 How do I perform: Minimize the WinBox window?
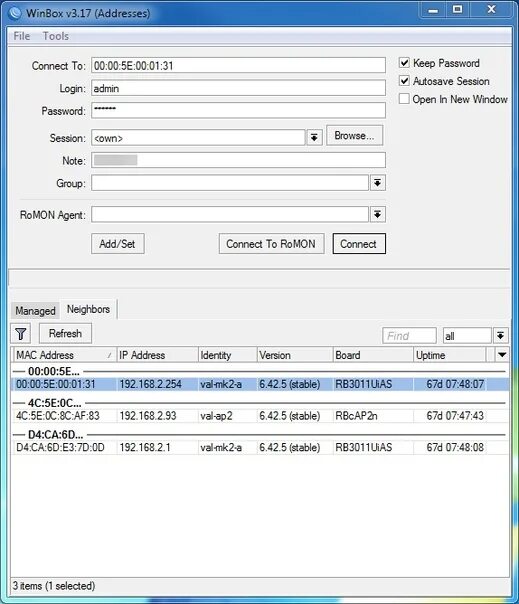point(433,10)
